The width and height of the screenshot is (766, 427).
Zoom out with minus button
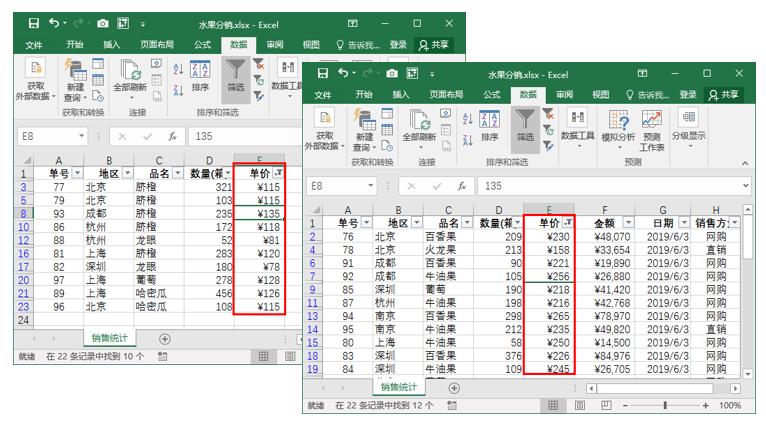pyautogui.click(x=625, y=406)
